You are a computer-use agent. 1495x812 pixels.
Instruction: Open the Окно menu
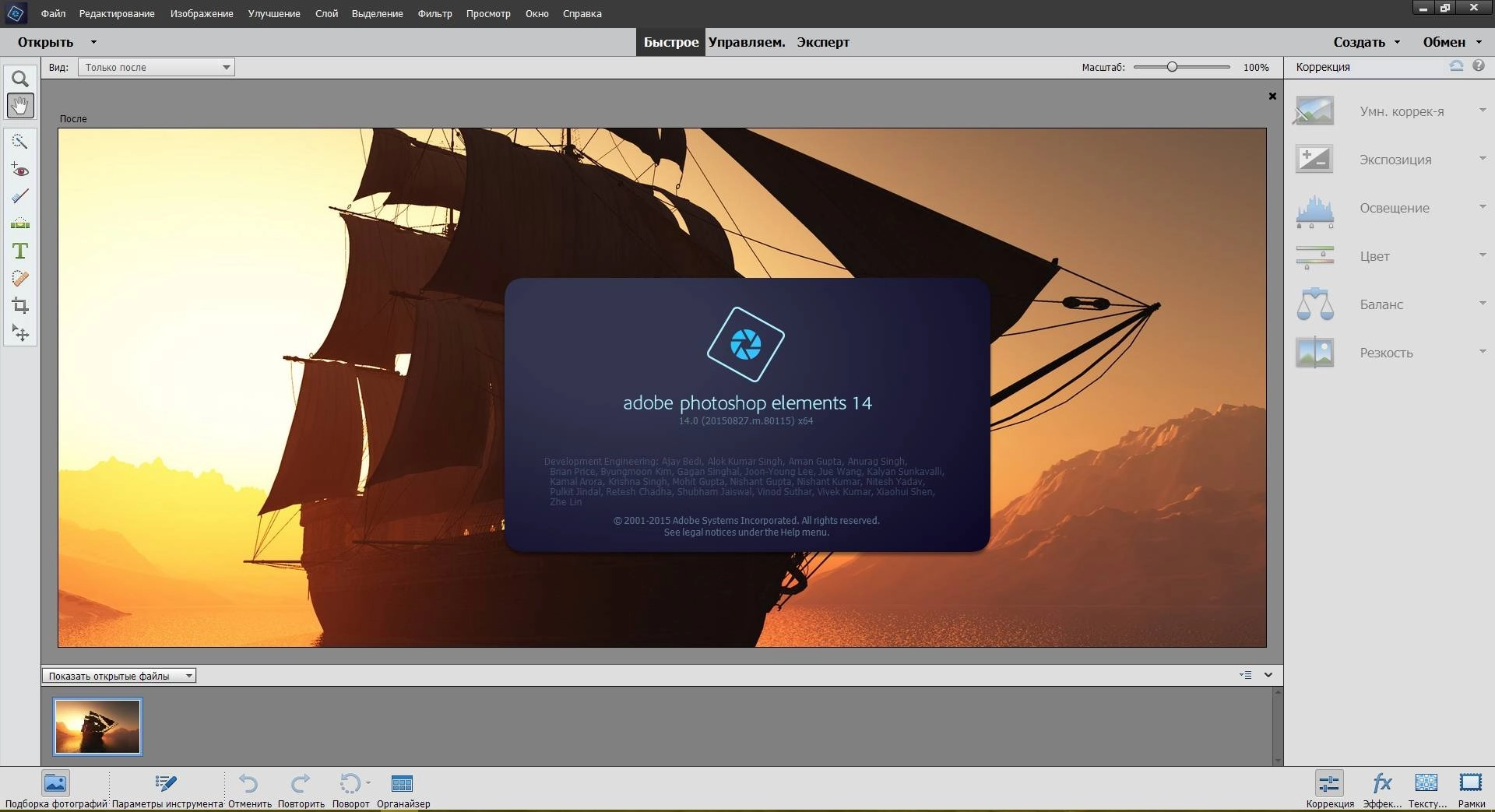[536, 13]
